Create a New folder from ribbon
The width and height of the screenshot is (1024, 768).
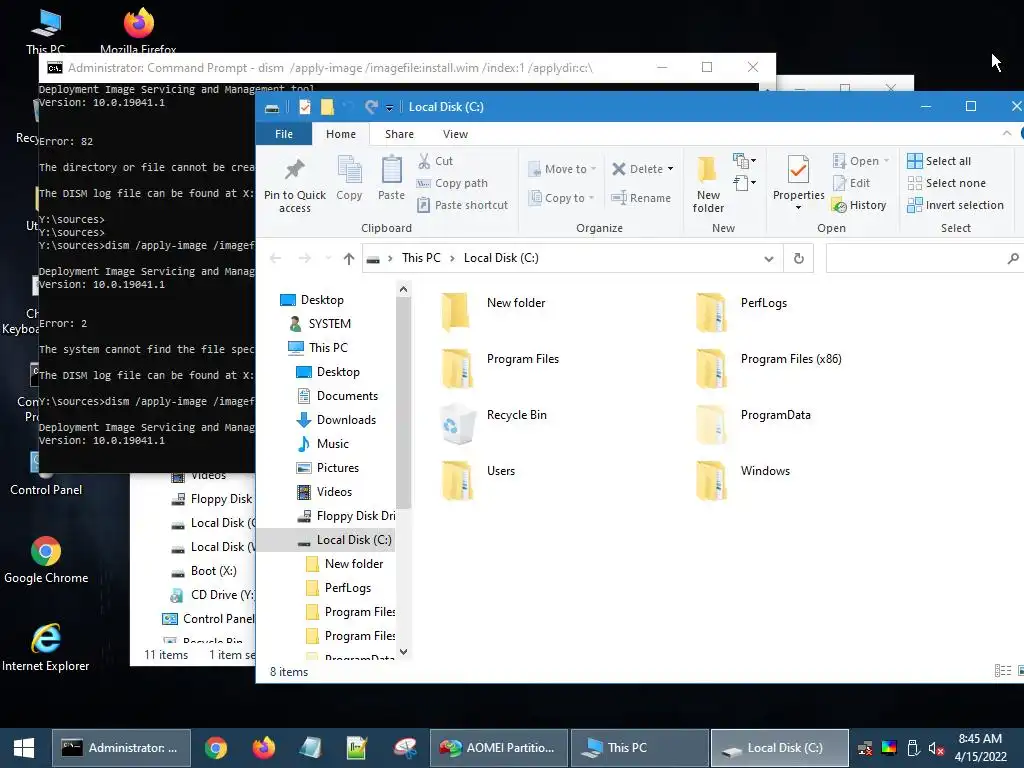(x=708, y=185)
